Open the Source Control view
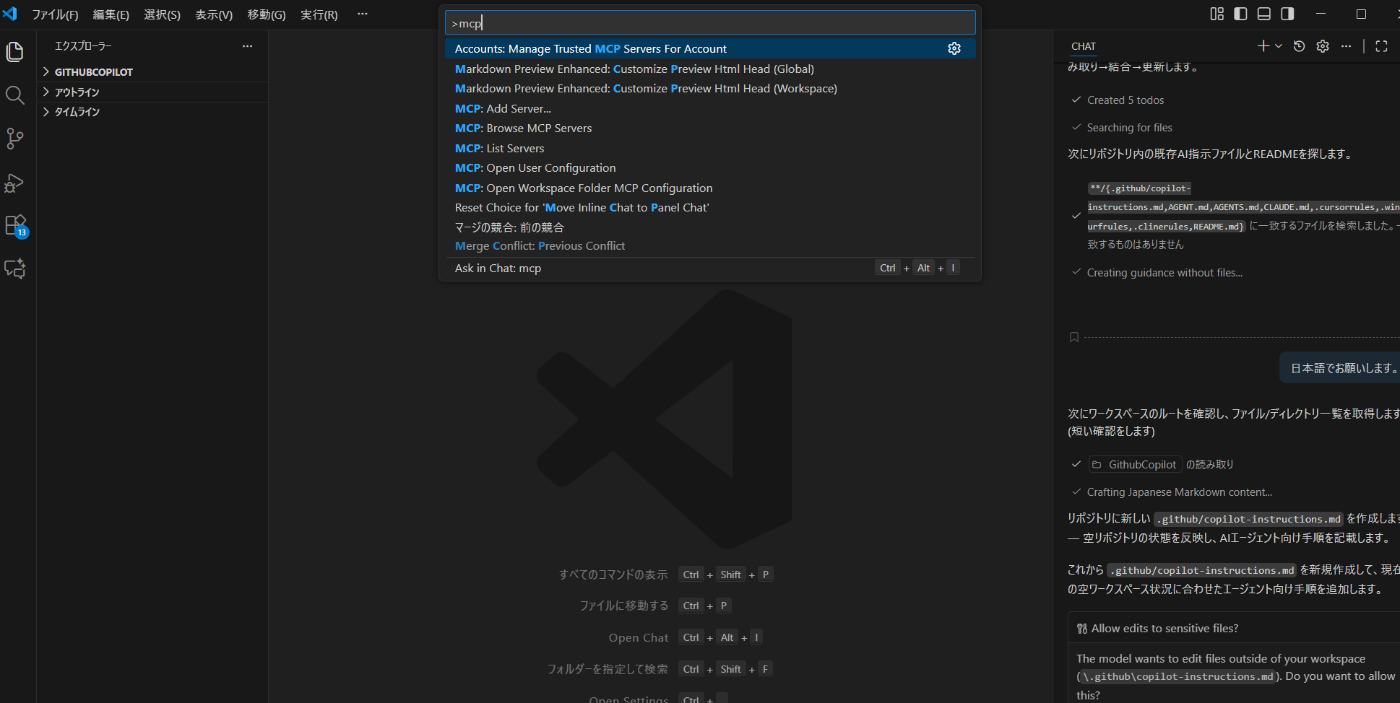 [x=15, y=139]
